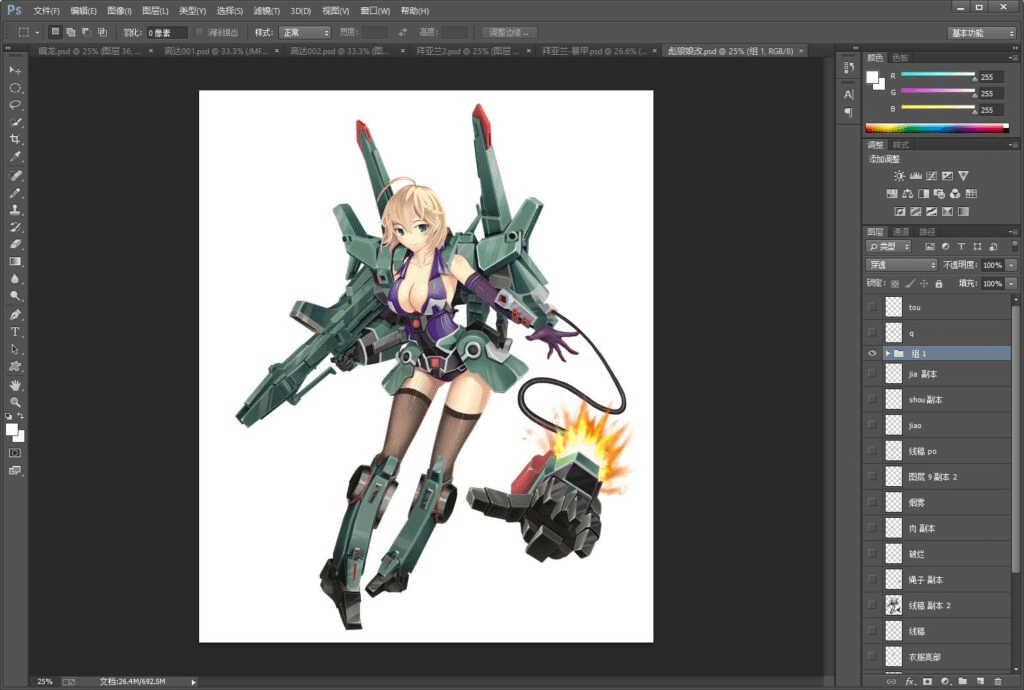Viewport: 1024px width, 690px height.
Task: Add Channel Mixer adjustment icon
Action: tap(955, 193)
